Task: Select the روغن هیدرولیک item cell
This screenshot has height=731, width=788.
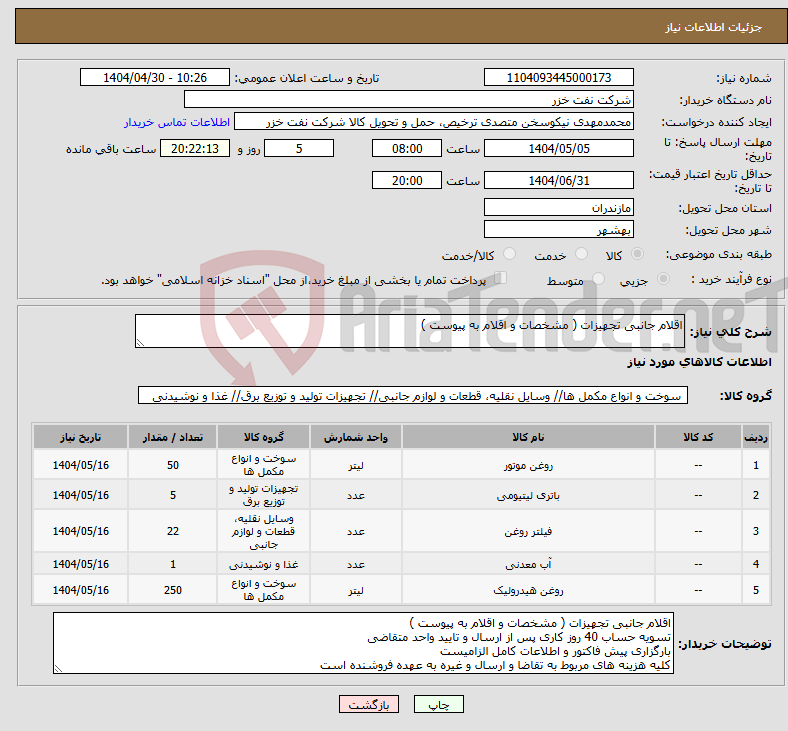Action: point(528,590)
